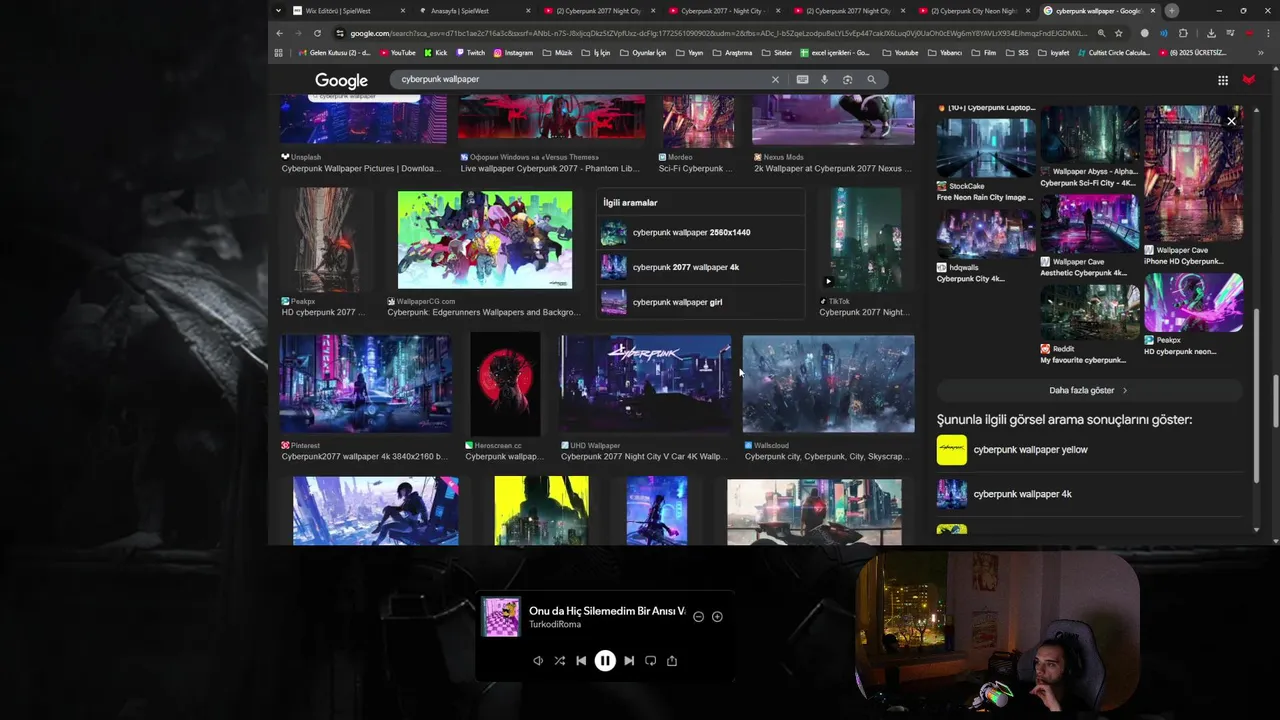Click the Google search input field
Viewport: 1280px width, 720px height.
[580, 79]
